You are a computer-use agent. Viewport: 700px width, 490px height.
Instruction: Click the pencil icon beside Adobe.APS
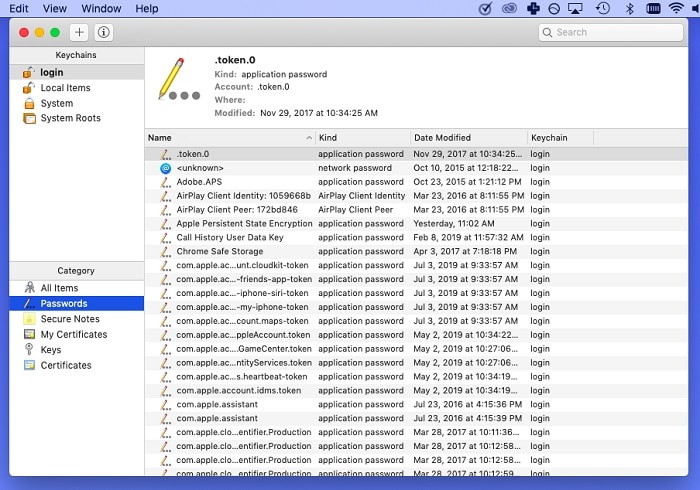click(x=166, y=182)
